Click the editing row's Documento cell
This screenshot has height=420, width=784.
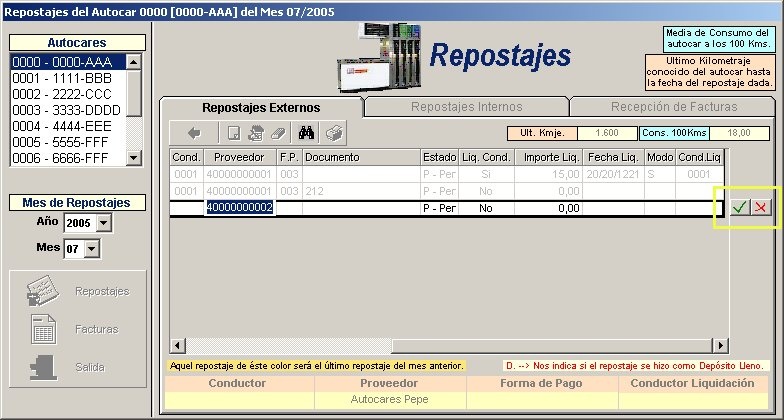(x=361, y=208)
